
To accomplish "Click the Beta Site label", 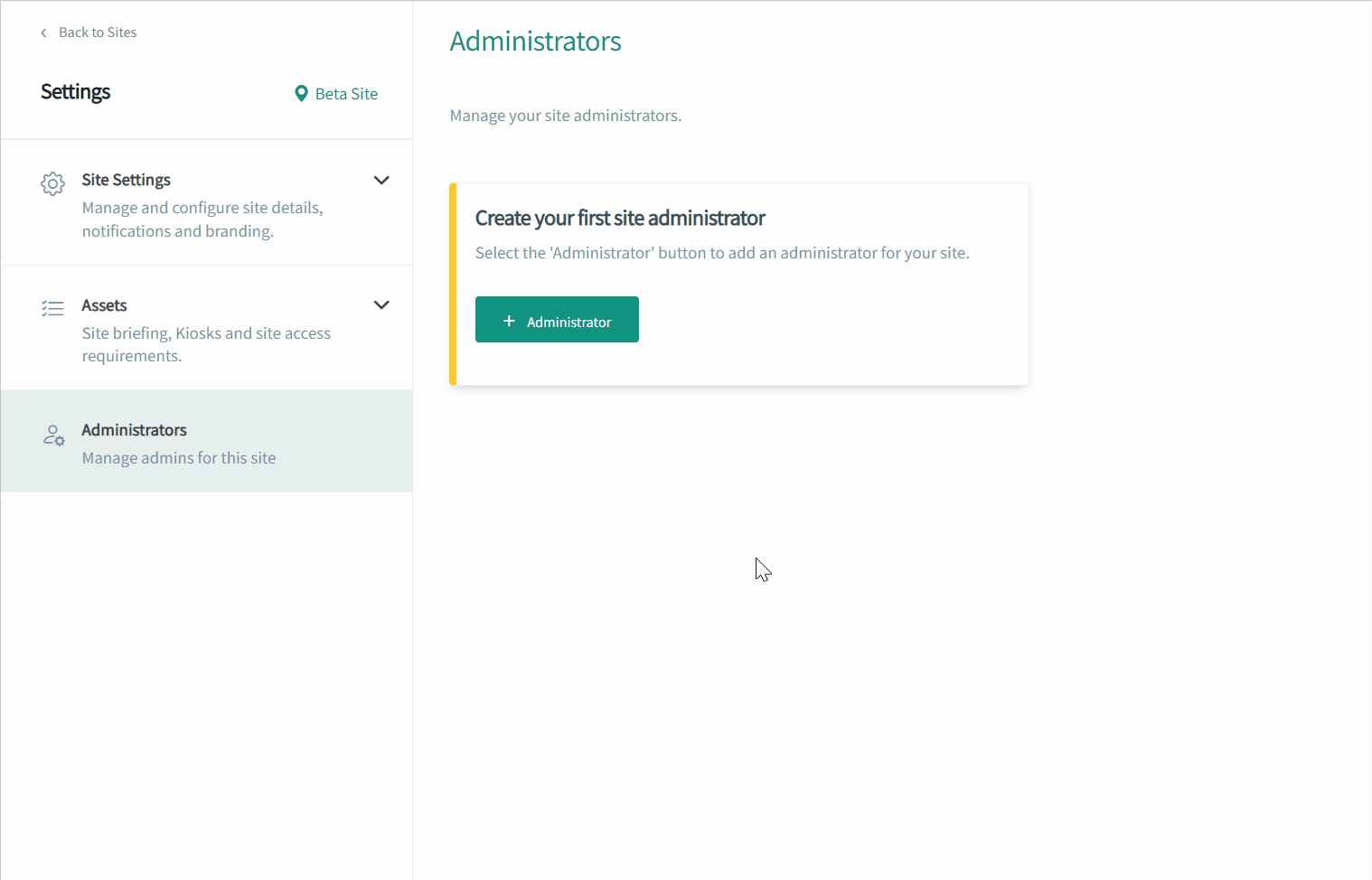I will click(346, 94).
